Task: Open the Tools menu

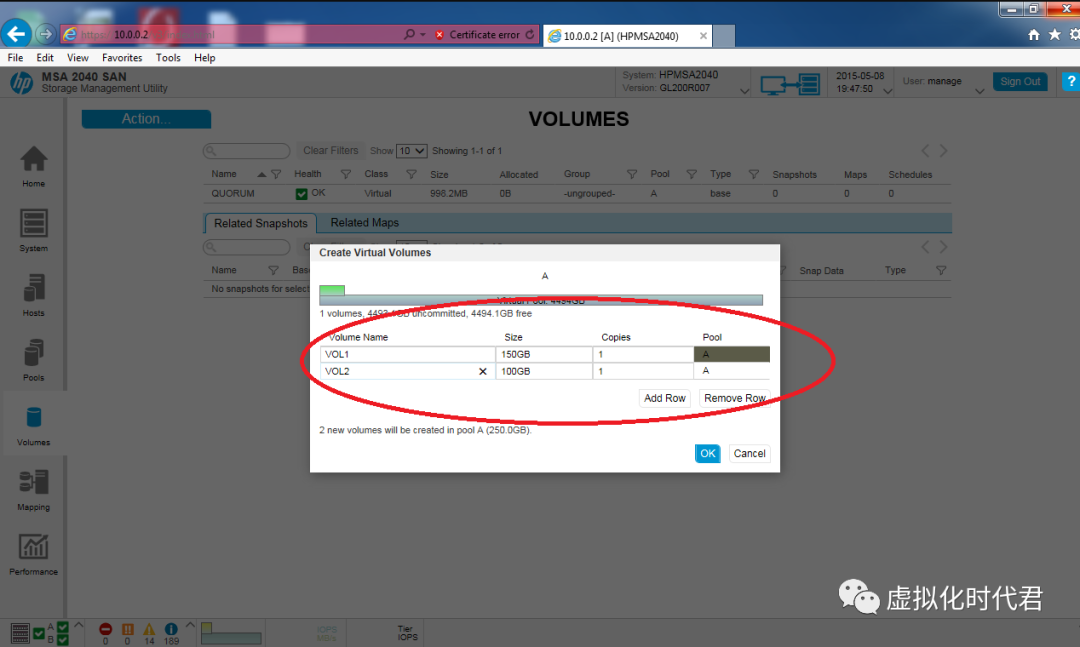Action: click(168, 58)
